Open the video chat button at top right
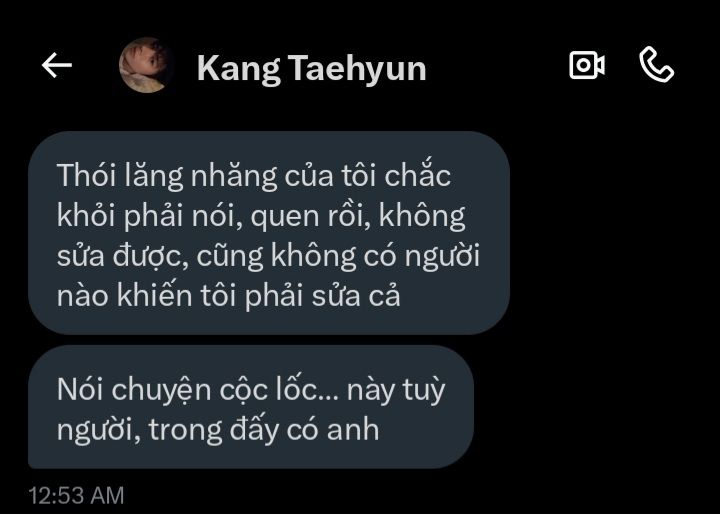This screenshot has width=720, height=514. click(587, 65)
